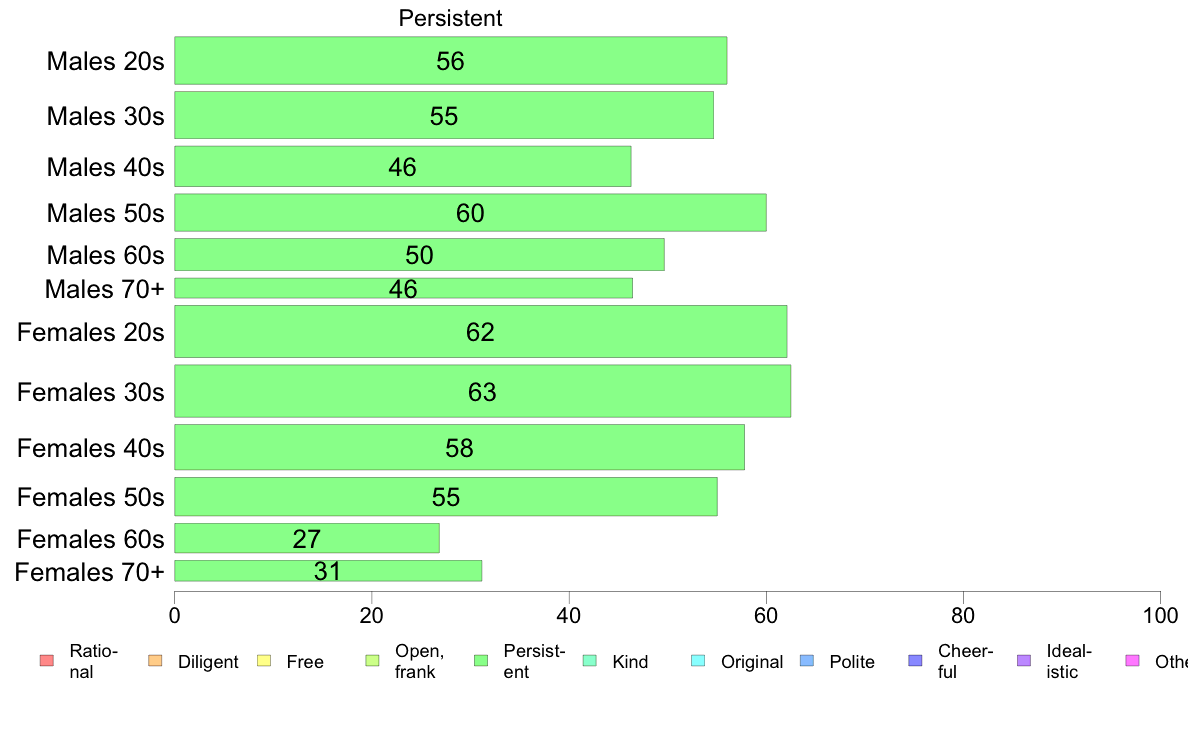This screenshot has width=1188, height=736.
Task: Select the Males 50s bar showing 60
Action: pyautogui.click(x=471, y=212)
